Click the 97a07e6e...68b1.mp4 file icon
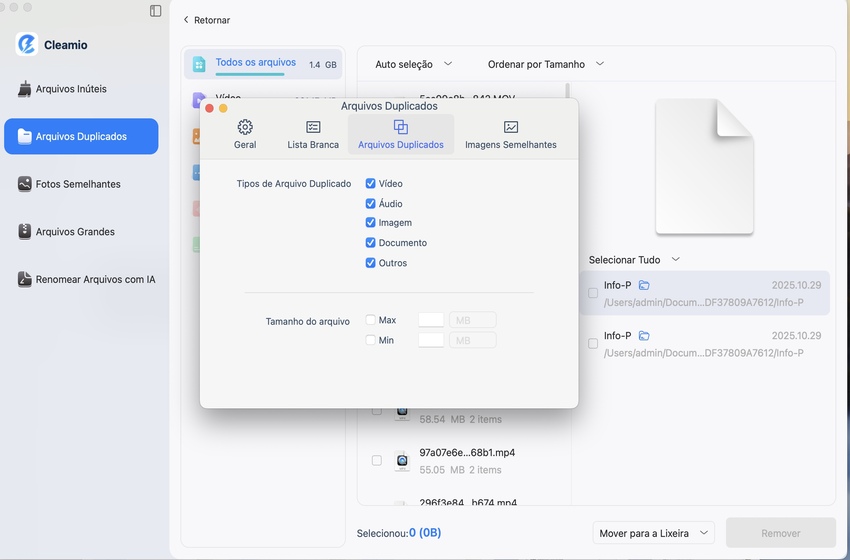This screenshot has height=560, width=850. [x=402, y=461]
